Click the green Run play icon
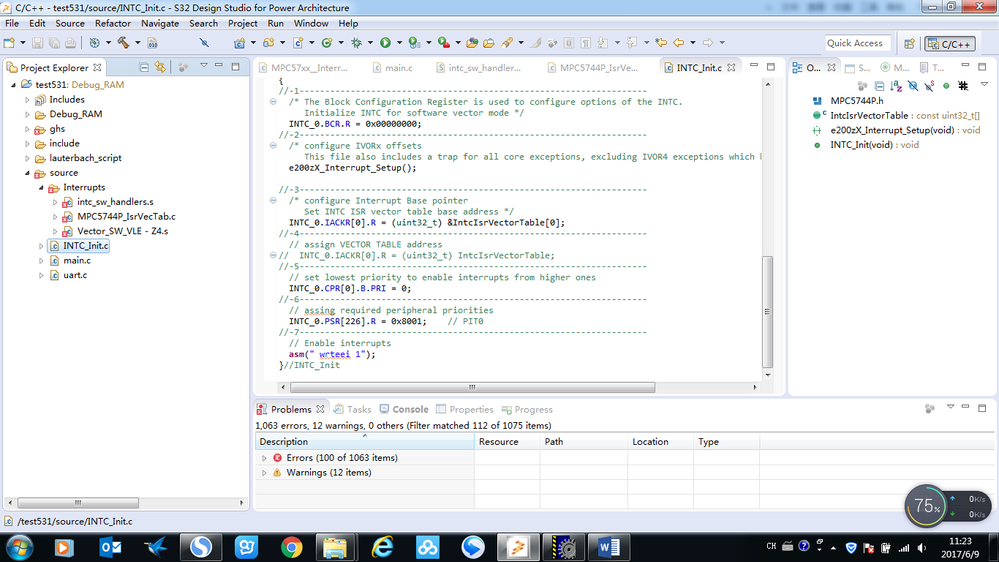 pyautogui.click(x=385, y=43)
